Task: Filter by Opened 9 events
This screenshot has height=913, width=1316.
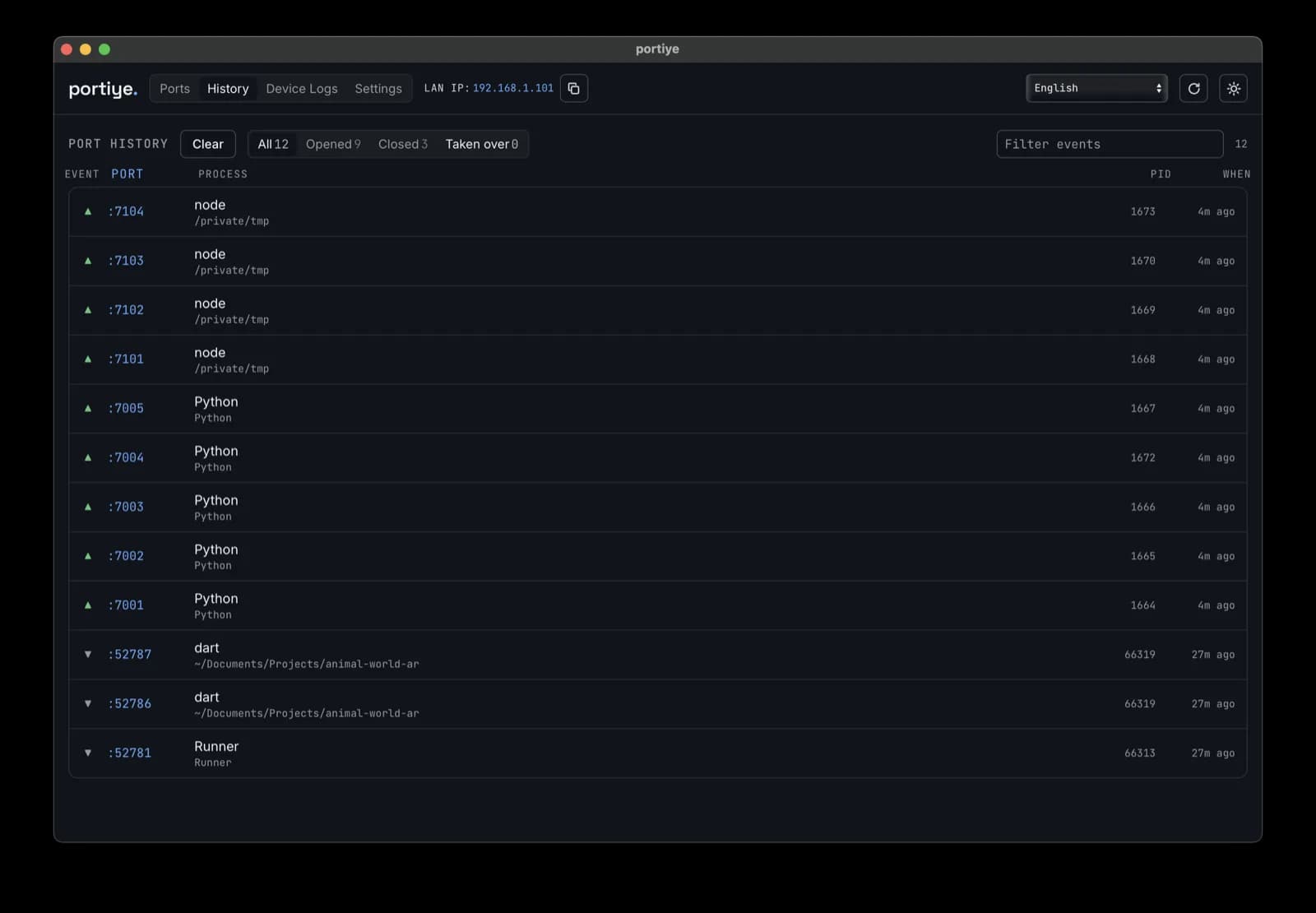Action: pos(333,144)
